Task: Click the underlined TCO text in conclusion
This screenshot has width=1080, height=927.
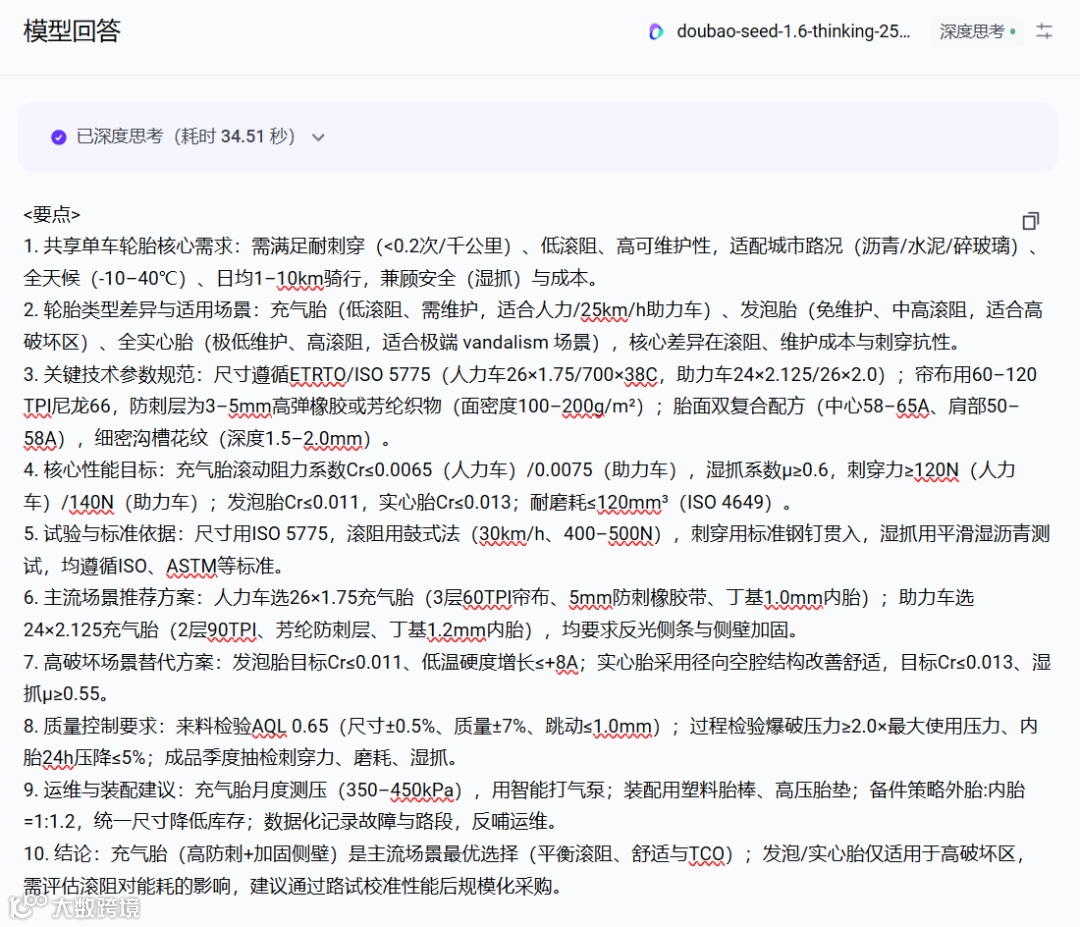Action: point(707,855)
